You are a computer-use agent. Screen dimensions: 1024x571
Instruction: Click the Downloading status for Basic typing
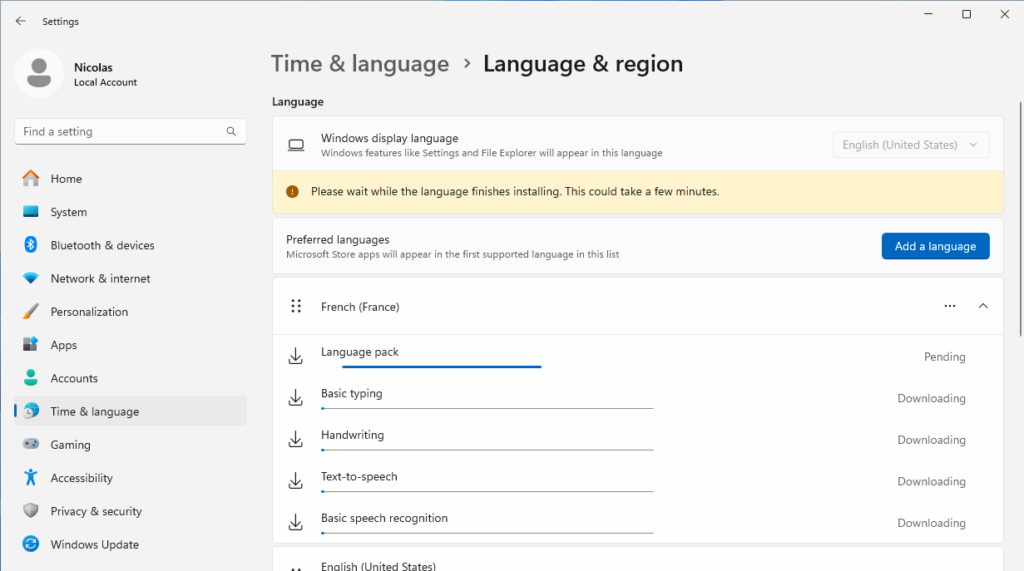tap(931, 398)
